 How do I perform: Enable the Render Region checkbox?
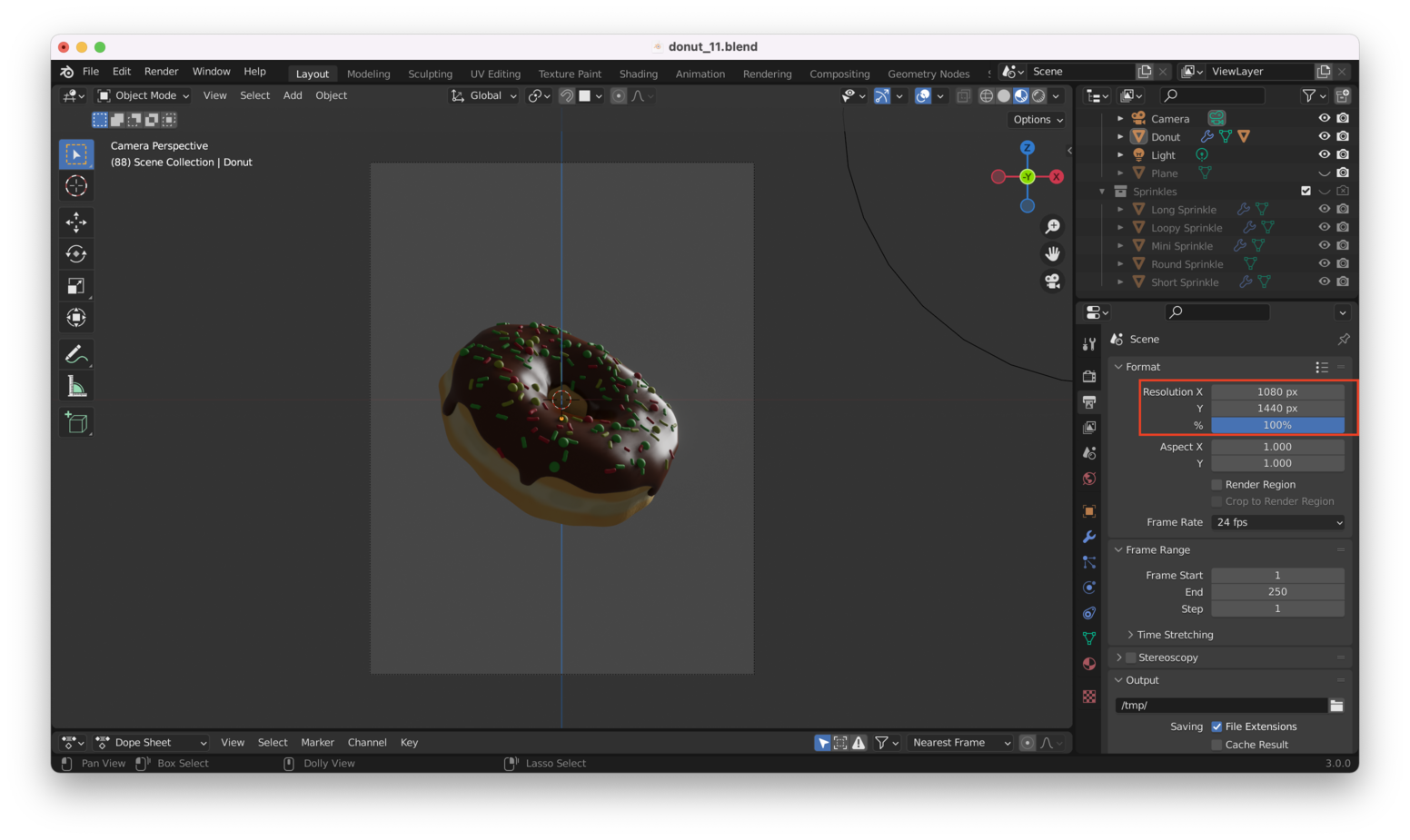coord(1216,485)
